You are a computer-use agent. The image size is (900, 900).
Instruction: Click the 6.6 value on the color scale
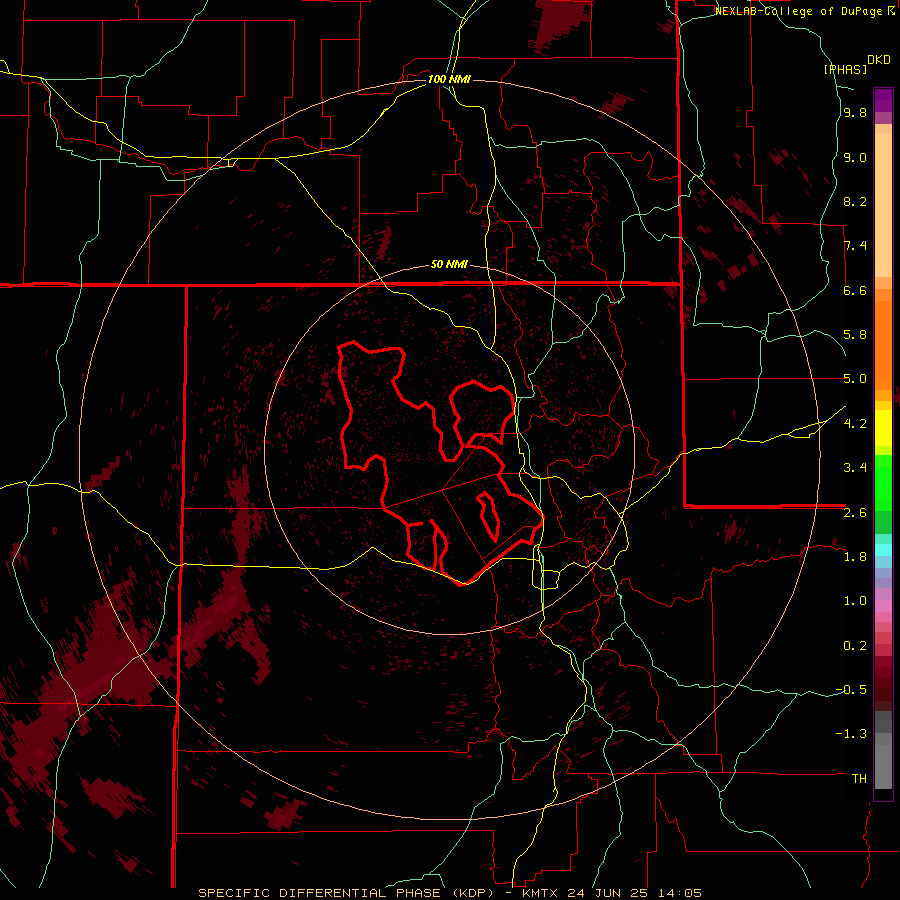pyautogui.click(x=855, y=291)
